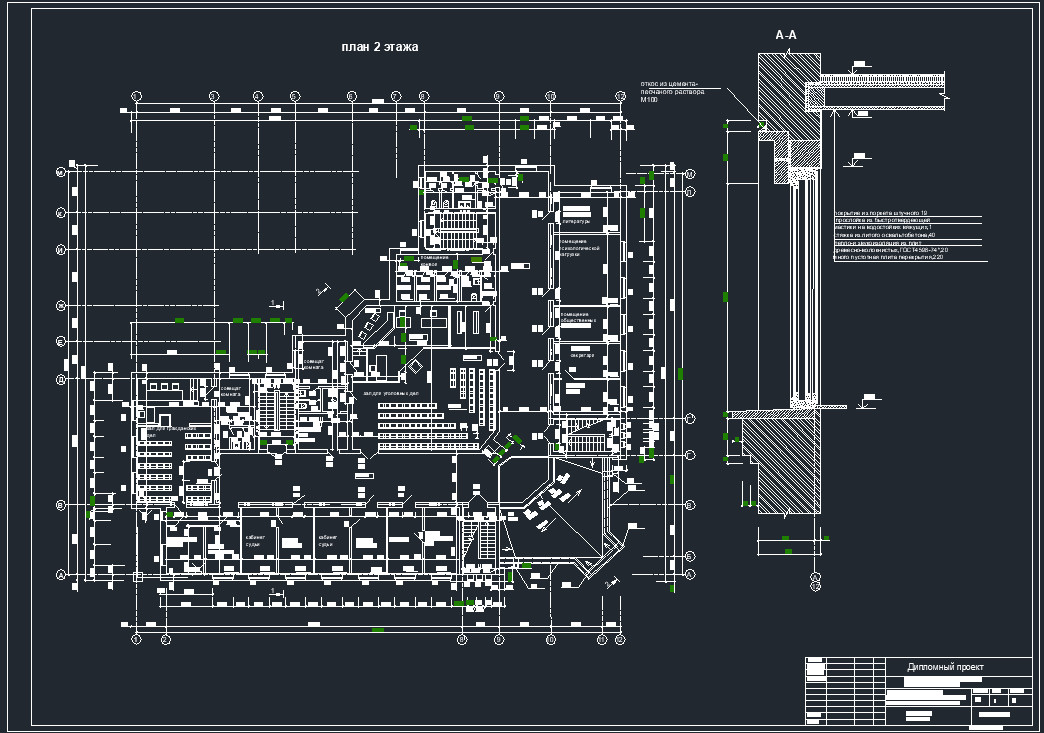The image size is (1044, 733).
Task: Select the "секретаря" room label
Action: (582, 355)
